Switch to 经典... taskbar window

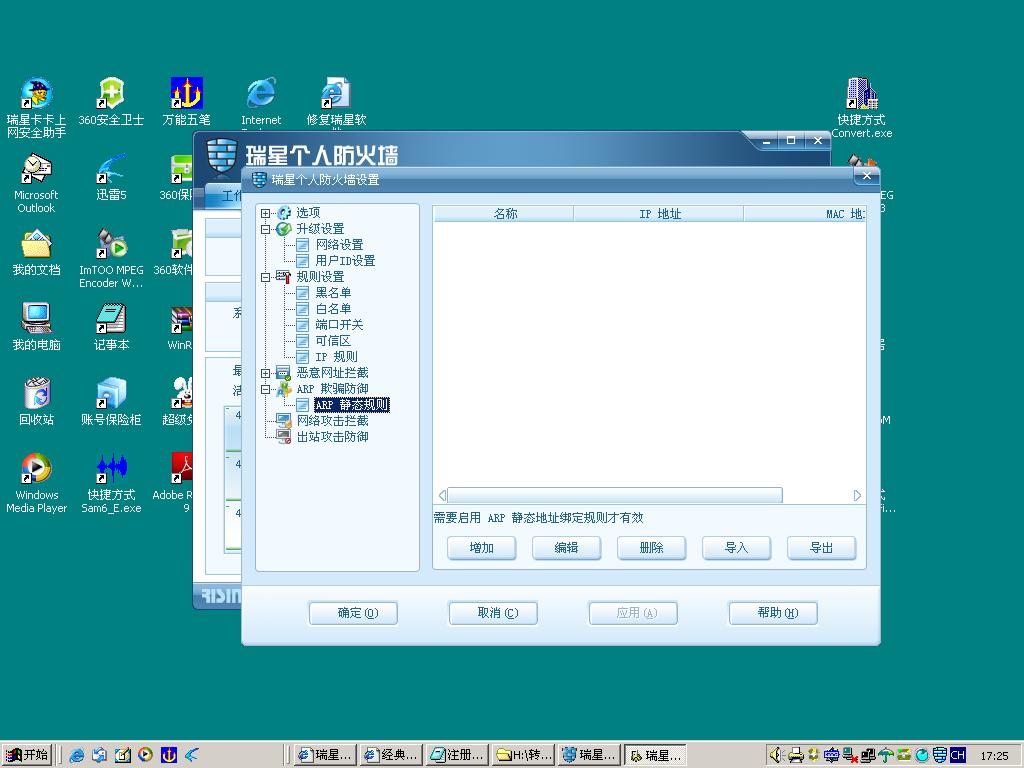pos(391,756)
